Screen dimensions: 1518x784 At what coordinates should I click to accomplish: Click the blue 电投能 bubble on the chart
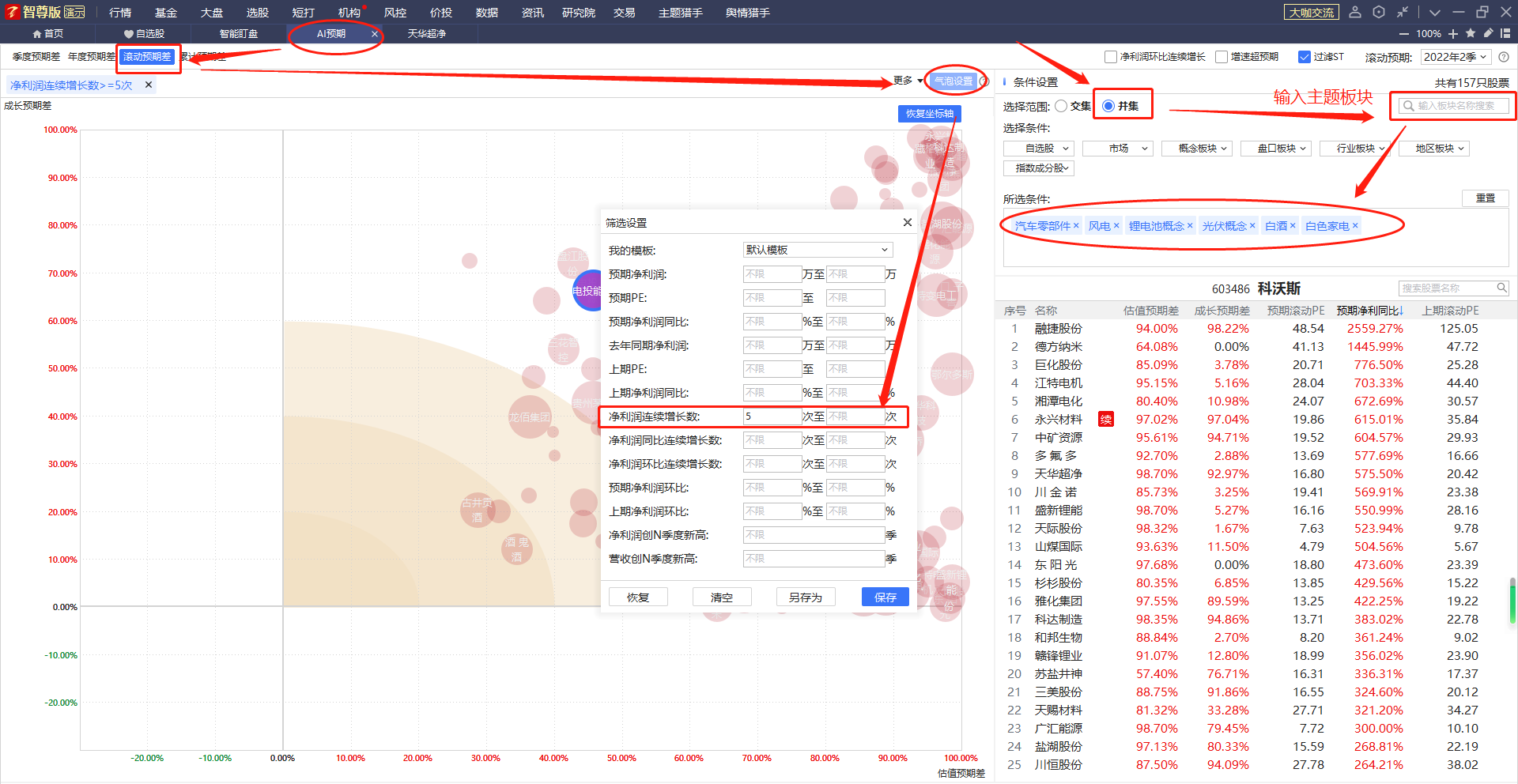(587, 291)
